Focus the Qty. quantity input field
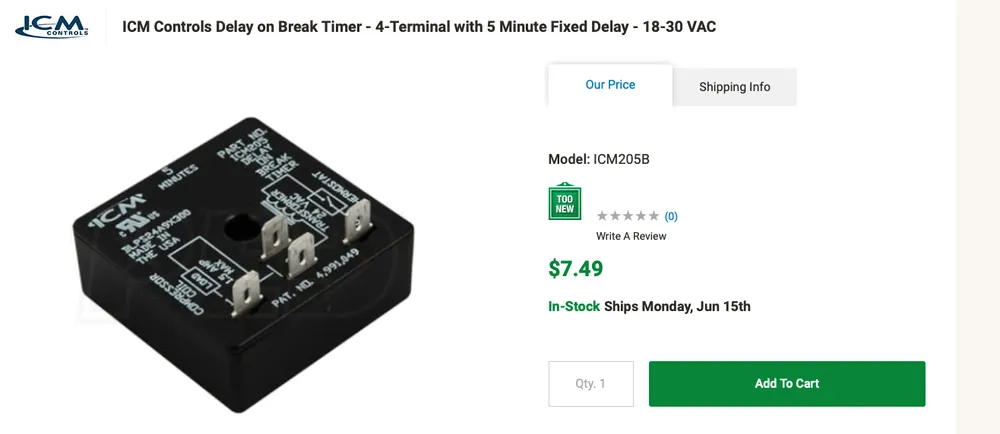The width and height of the screenshot is (1000, 434). [x=591, y=384]
